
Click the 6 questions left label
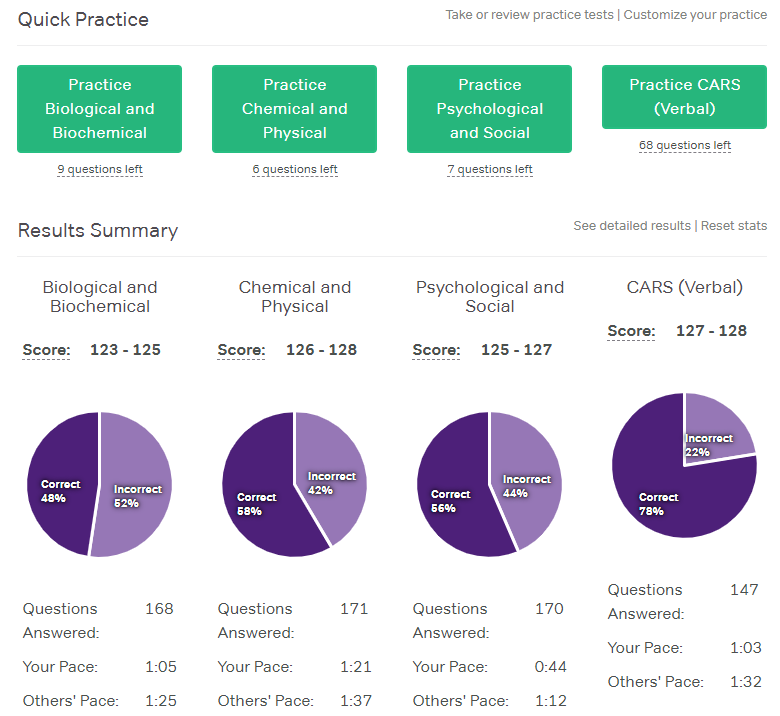(295, 170)
